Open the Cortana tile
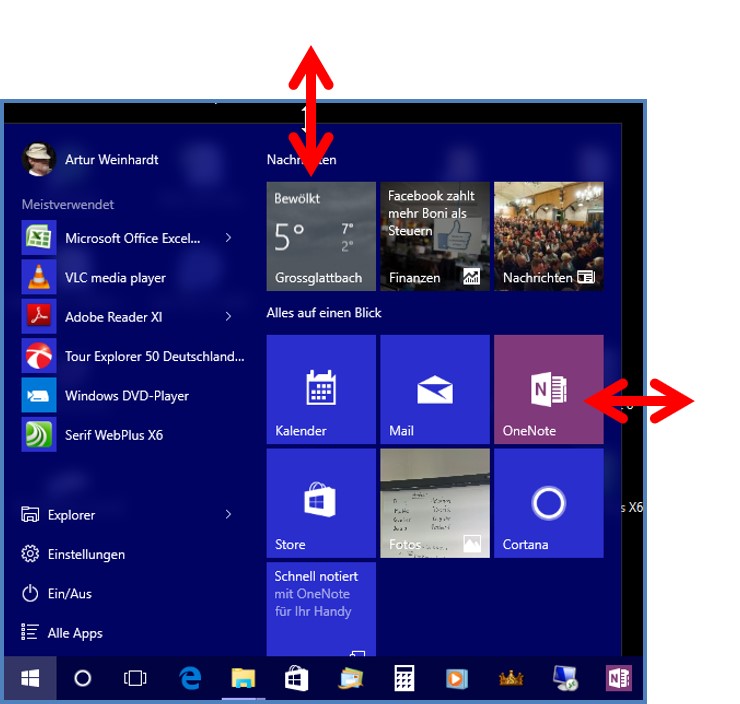 [x=548, y=503]
